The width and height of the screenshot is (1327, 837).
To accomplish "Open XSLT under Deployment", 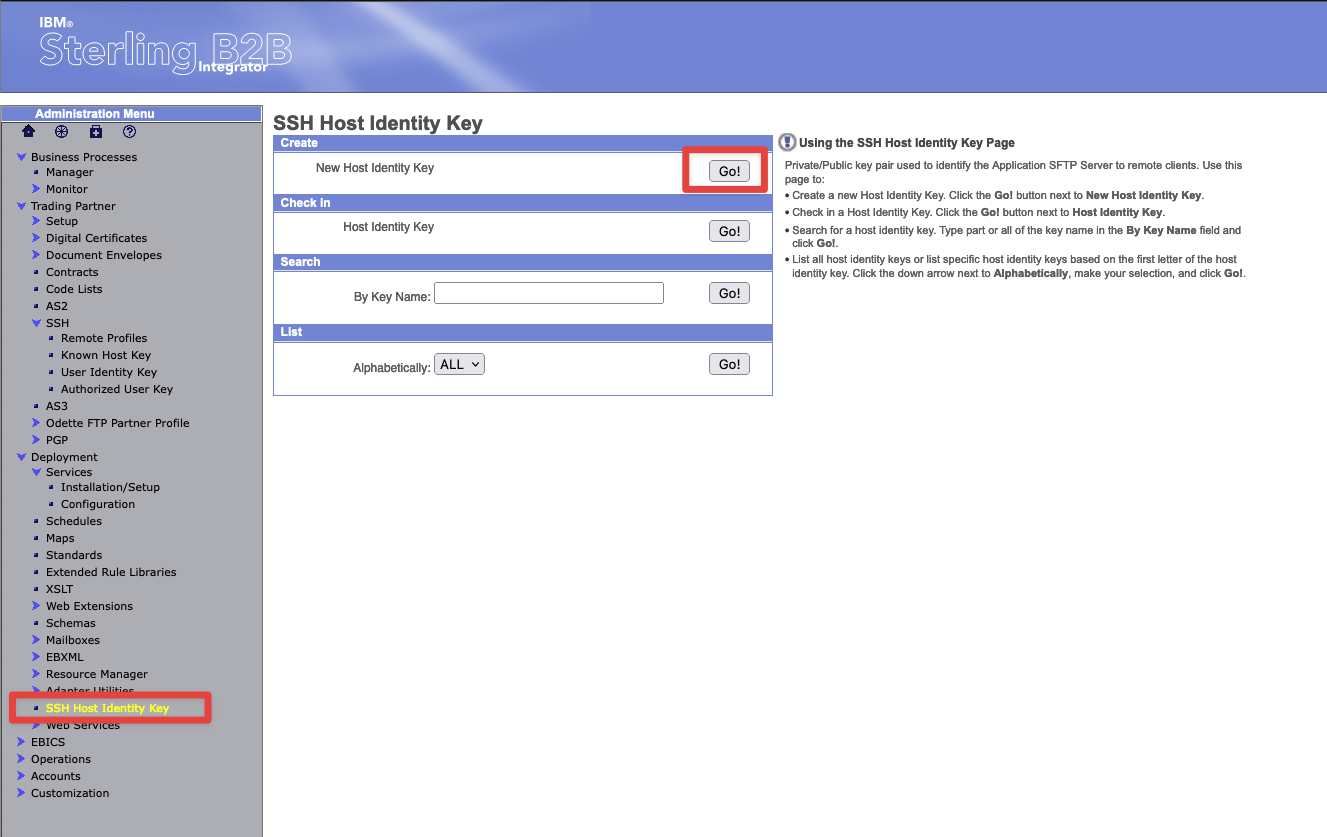I will click(59, 589).
